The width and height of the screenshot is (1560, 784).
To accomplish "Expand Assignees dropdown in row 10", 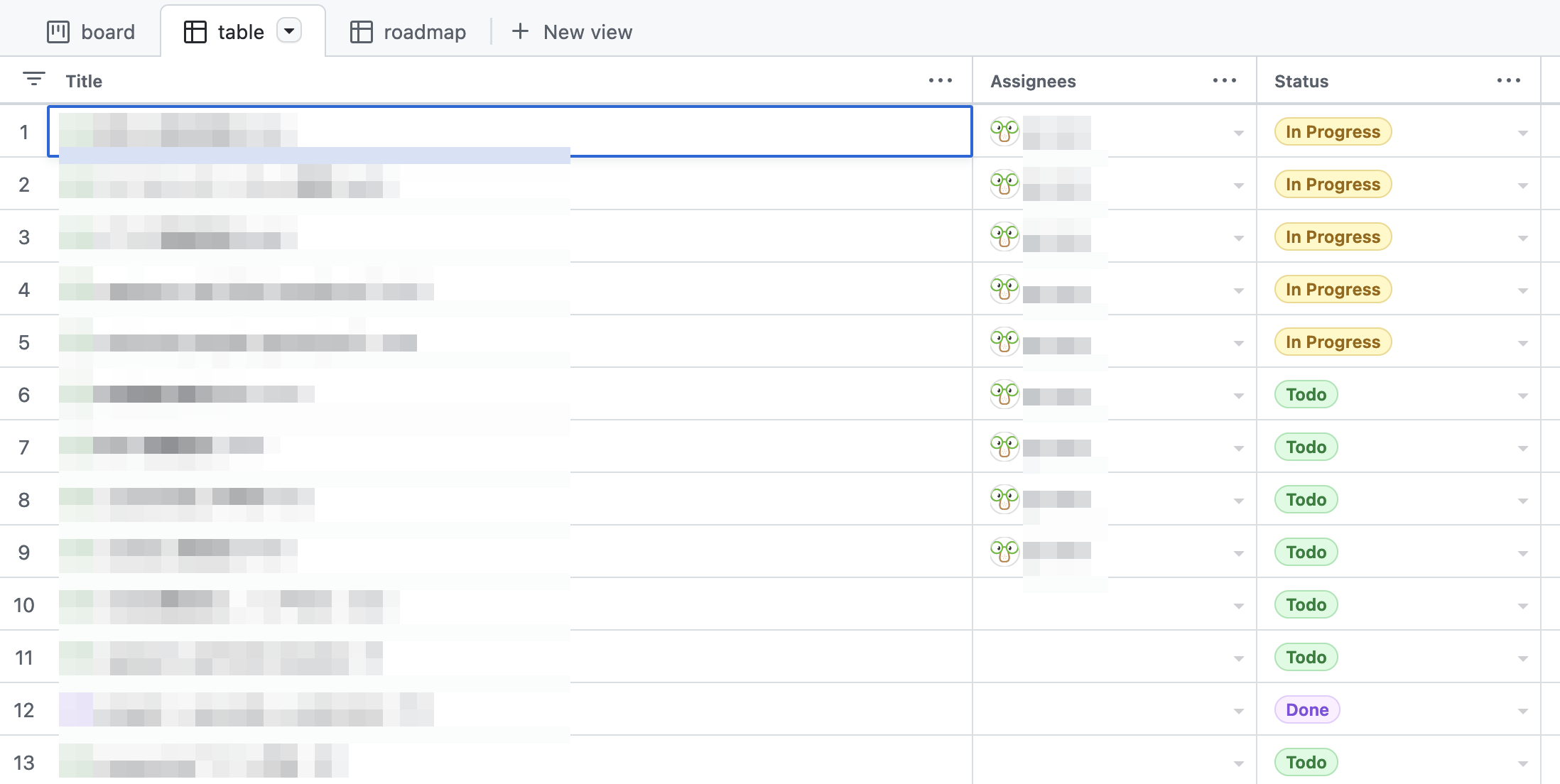I will [1238, 606].
